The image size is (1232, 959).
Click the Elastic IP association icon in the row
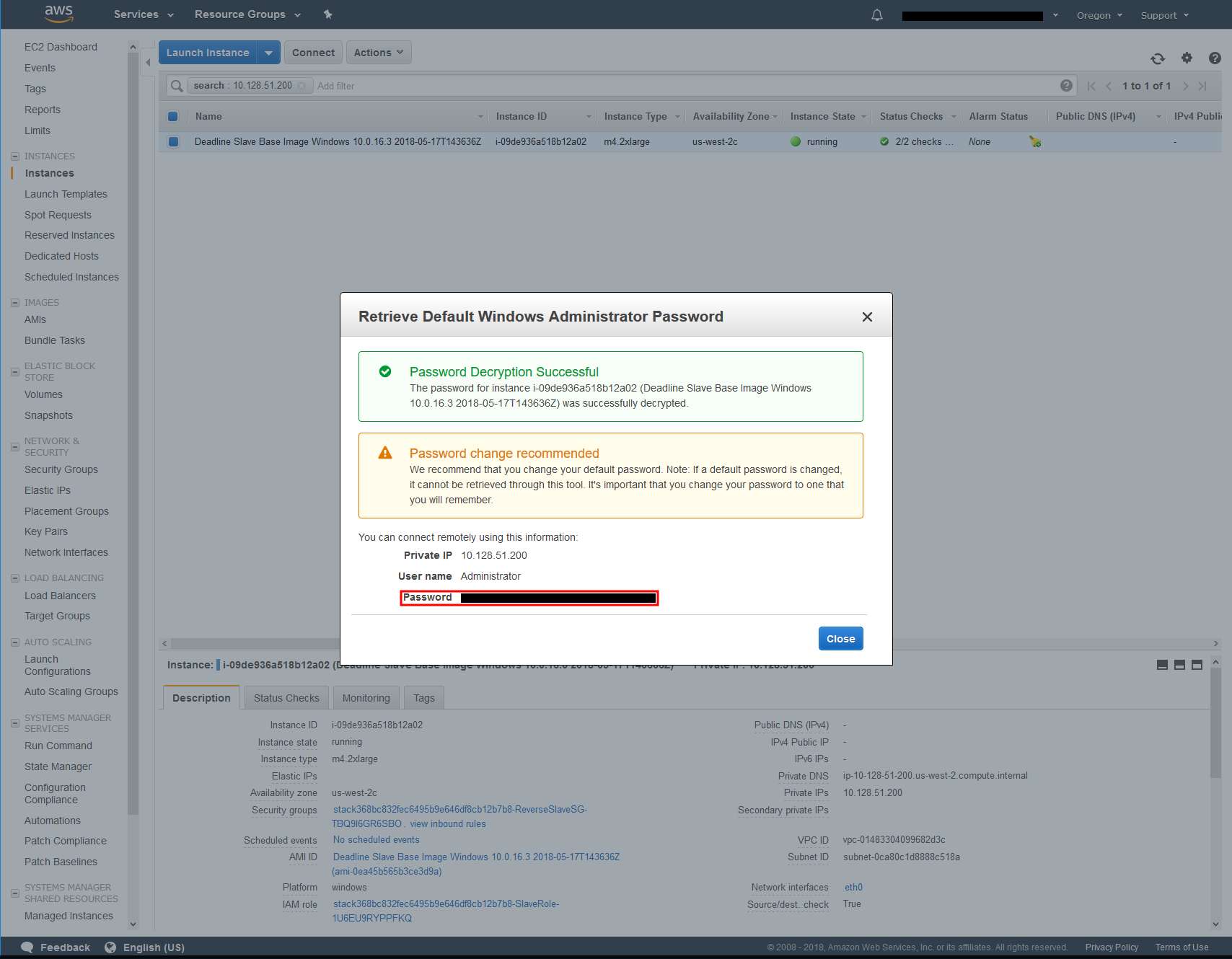pos(1034,141)
